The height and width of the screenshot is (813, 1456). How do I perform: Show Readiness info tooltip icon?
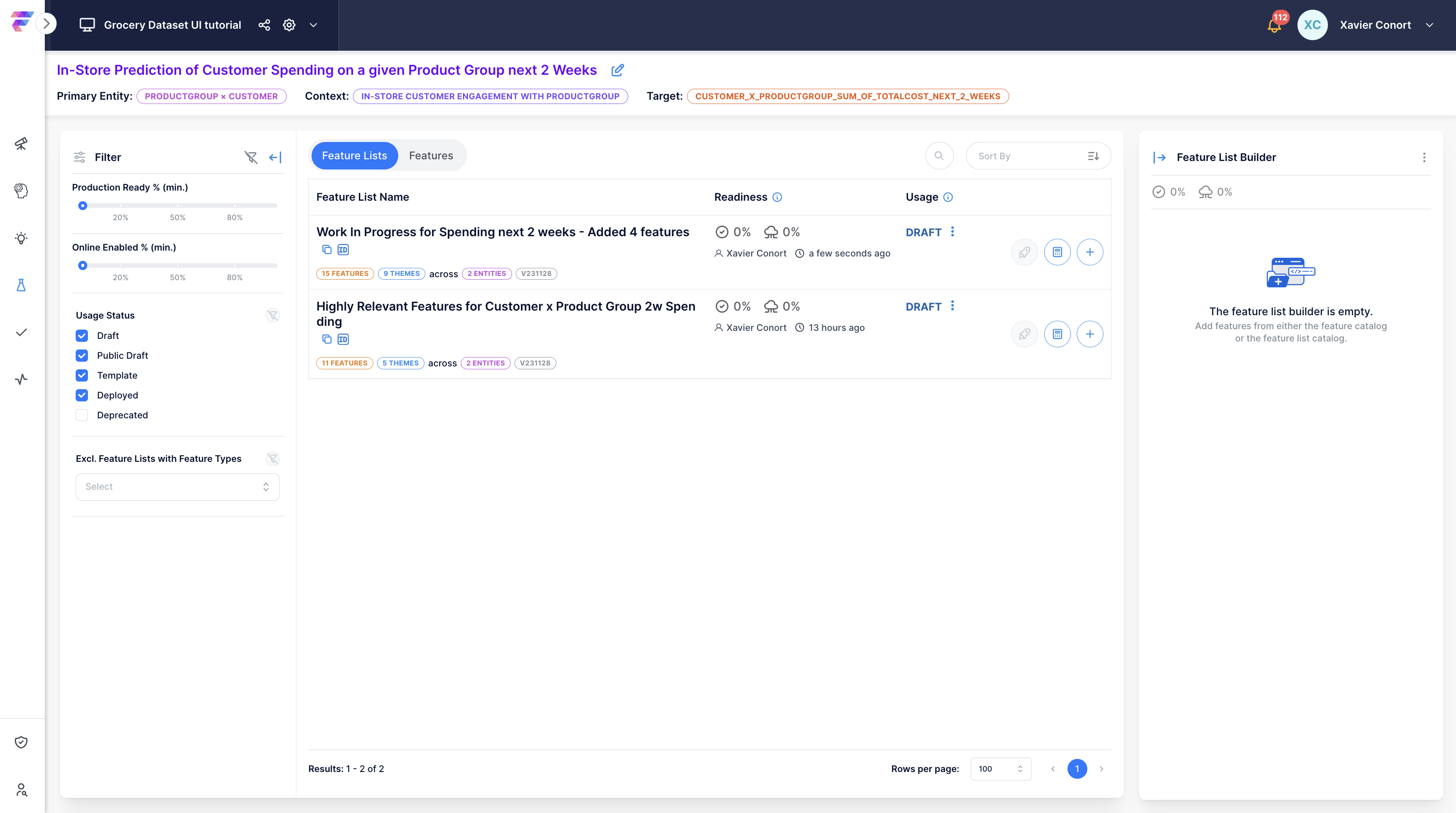point(777,197)
